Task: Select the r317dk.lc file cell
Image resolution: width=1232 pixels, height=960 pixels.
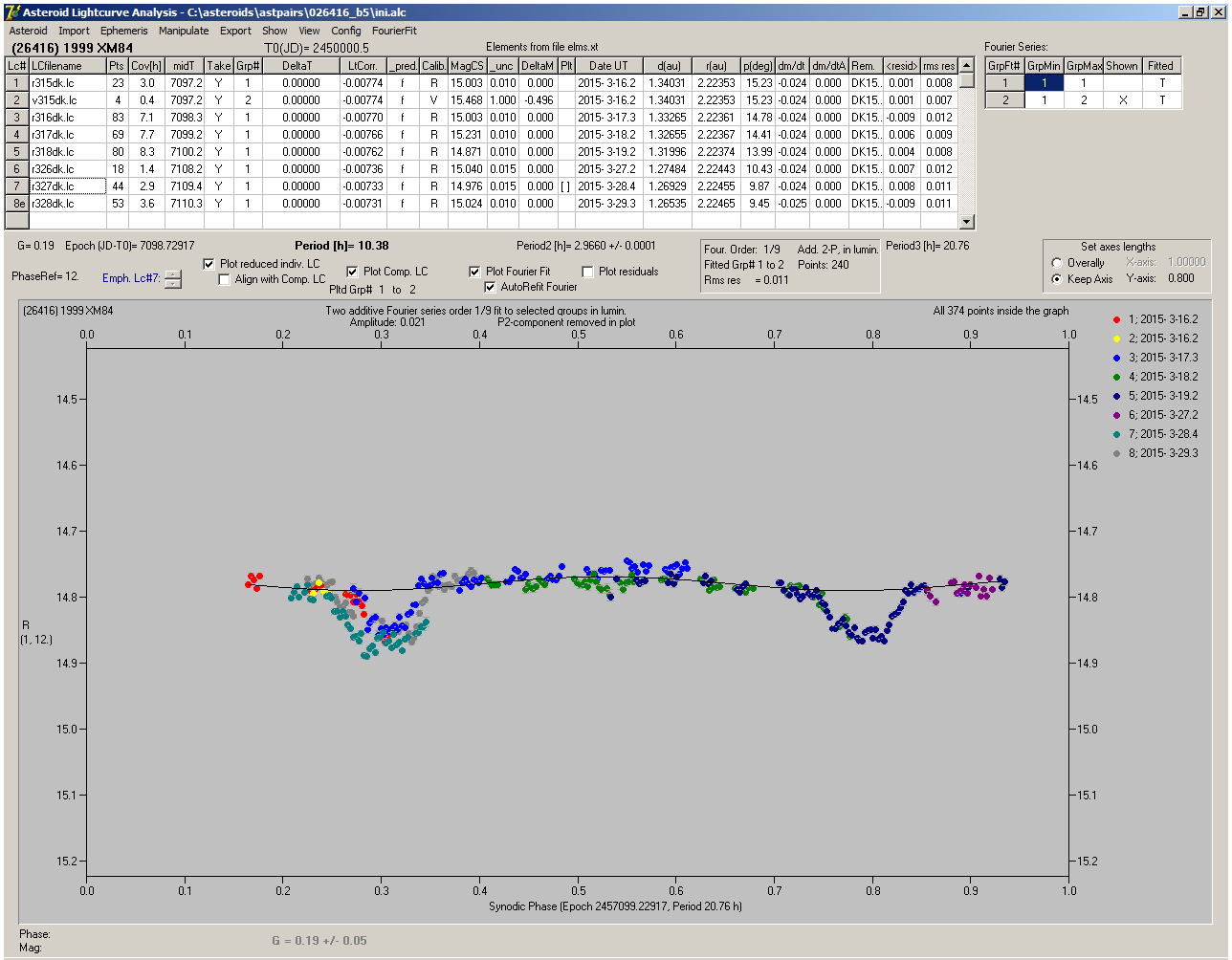Action: (66, 135)
